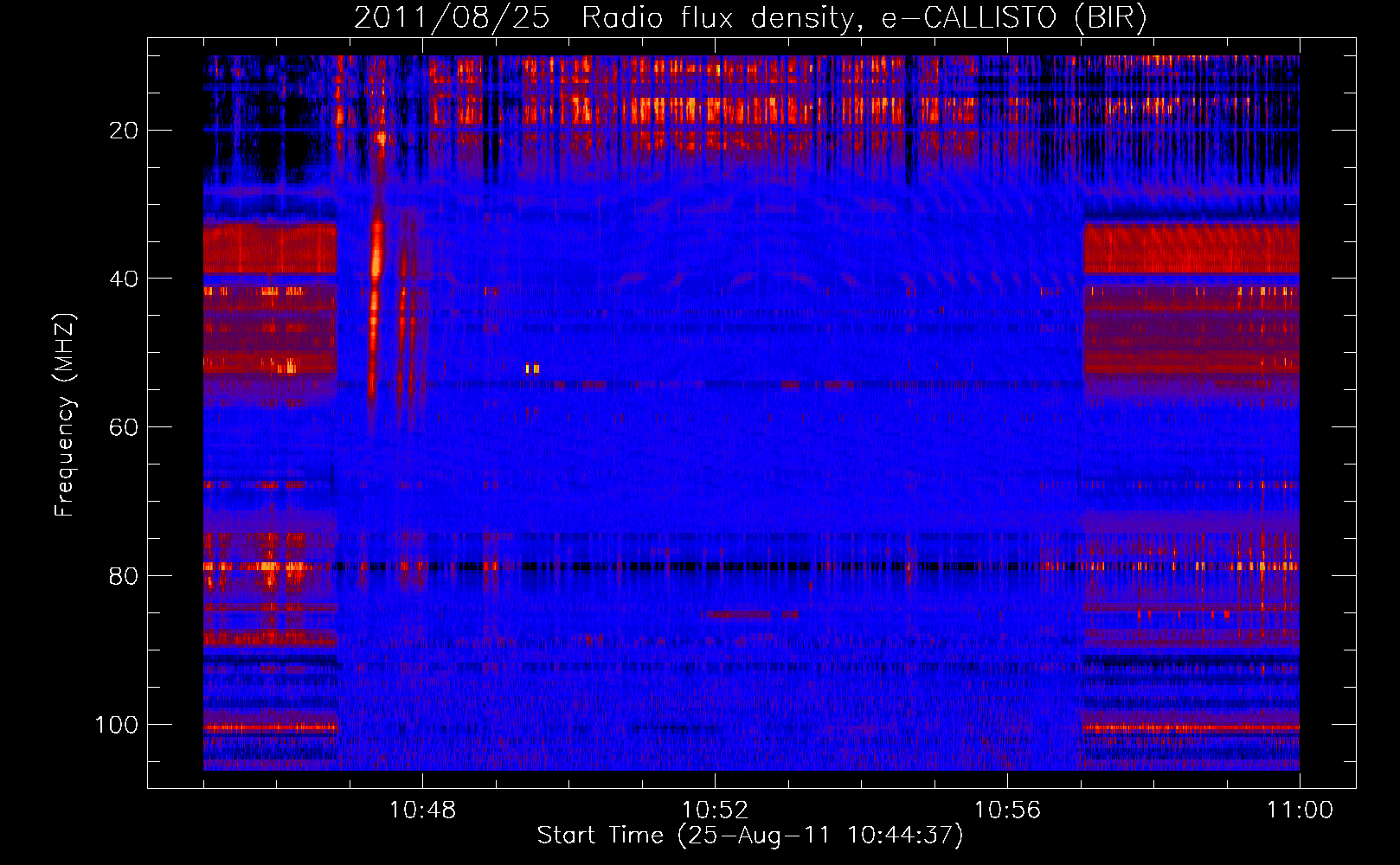This screenshot has width=1400, height=865.
Task: Click the '20' frequency tick label
Action: pyautogui.click(x=124, y=131)
